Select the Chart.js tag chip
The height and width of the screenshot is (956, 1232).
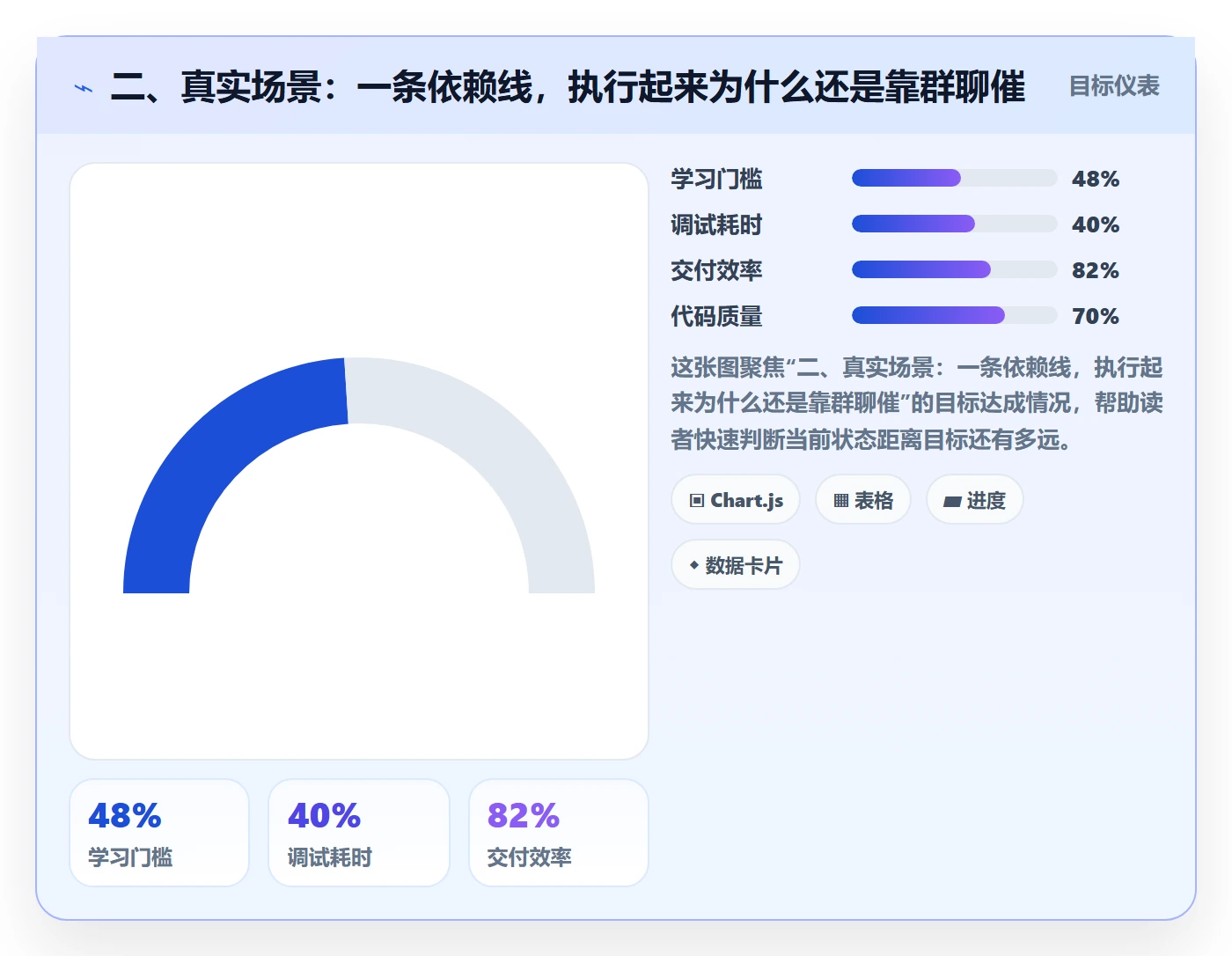pyautogui.click(x=736, y=500)
